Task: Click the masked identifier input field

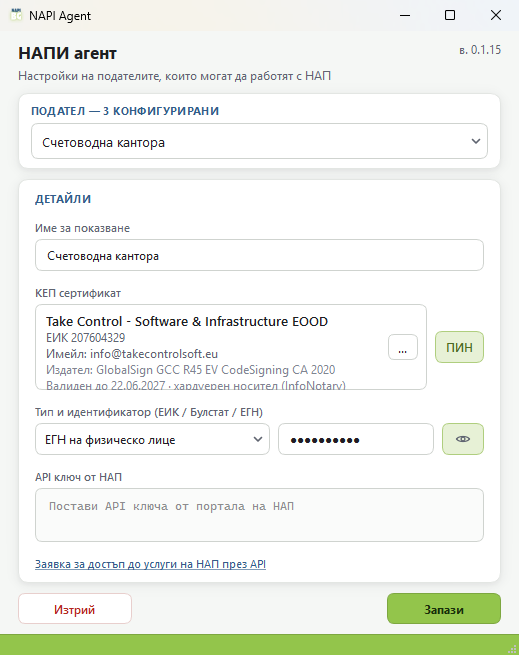Action: 356,439
